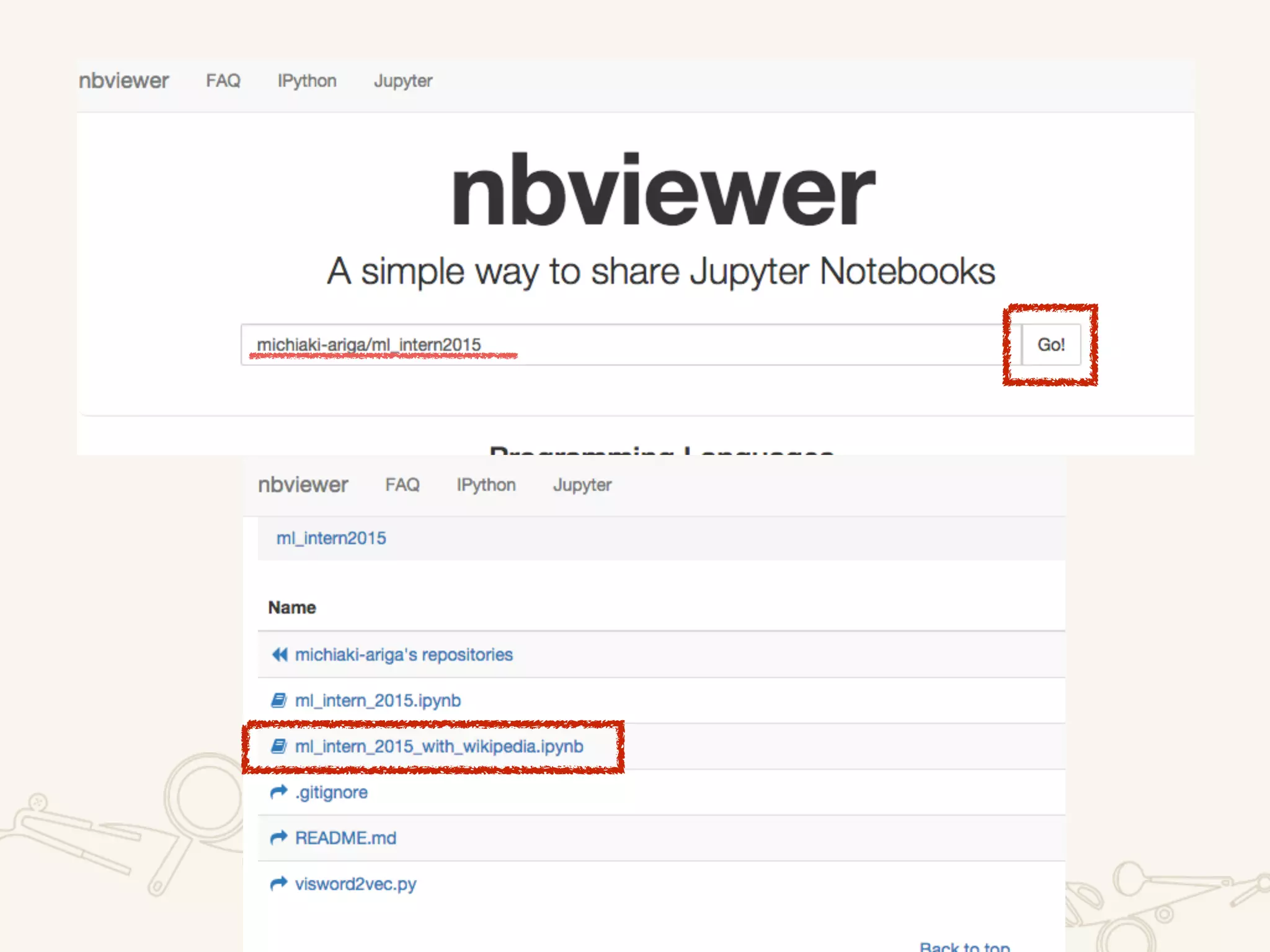This screenshot has width=1270, height=952.
Task: Open FAQ in top navigation bar
Action: pyautogui.click(x=223, y=81)
